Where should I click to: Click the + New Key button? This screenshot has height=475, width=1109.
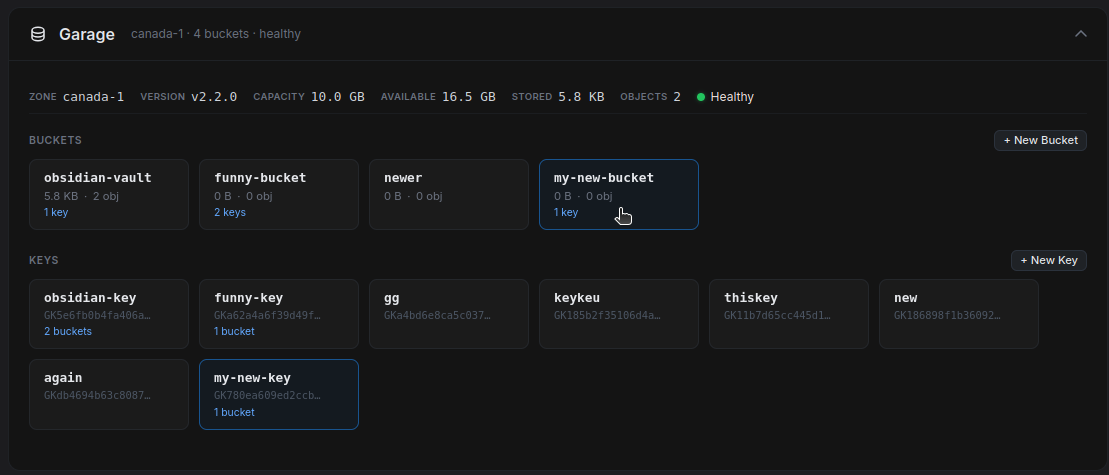tap(1049, 260)
